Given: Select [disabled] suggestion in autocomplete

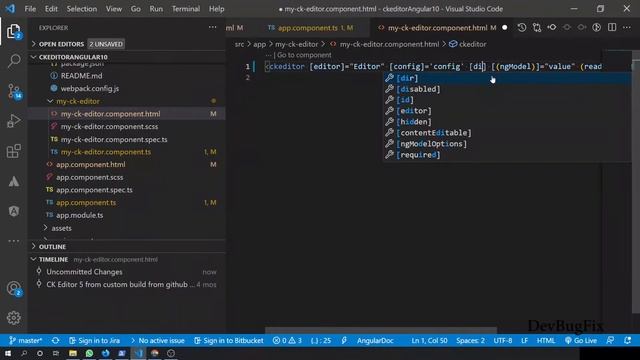Looking at the screenshot, I should (x=507, y=89).
